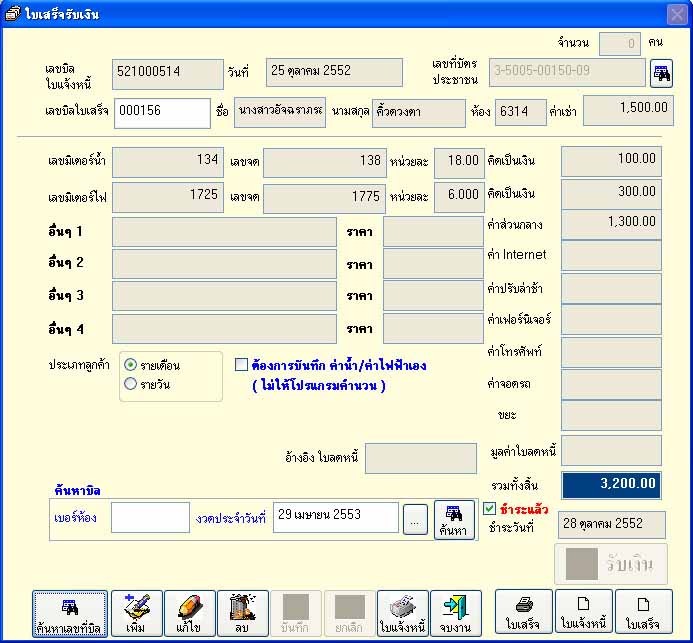Click the งวดประจำวันที่ date field
Image resolution: width=693 pixels, height=643 pixels.
pos(336,517)
